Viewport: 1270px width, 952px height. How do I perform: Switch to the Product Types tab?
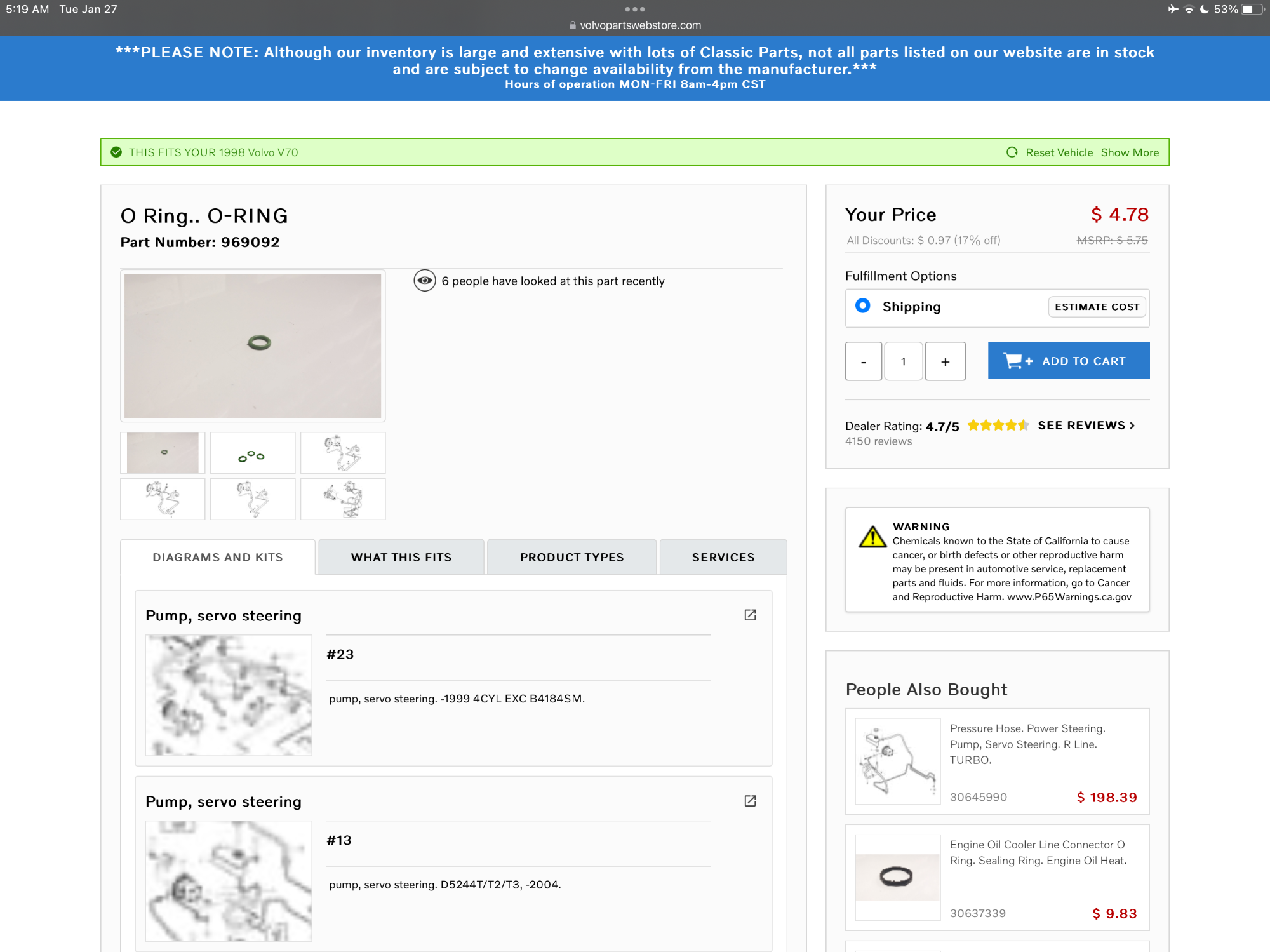point(571,557)
